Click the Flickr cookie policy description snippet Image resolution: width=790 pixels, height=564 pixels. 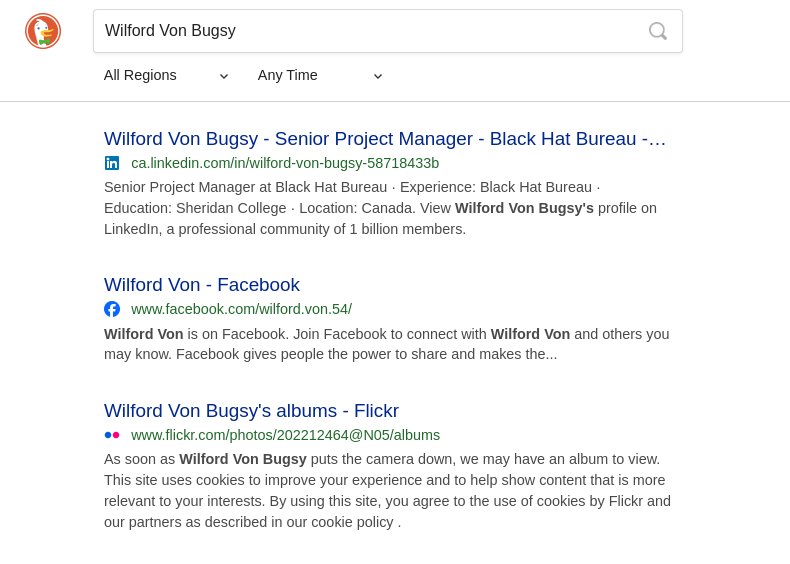click(387, 491)
